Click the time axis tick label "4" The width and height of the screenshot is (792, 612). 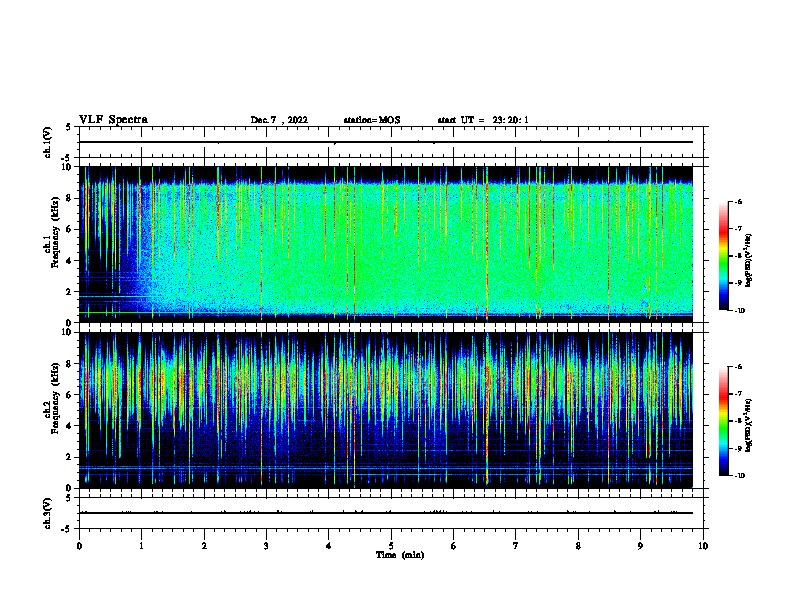[x=329, y=546]
